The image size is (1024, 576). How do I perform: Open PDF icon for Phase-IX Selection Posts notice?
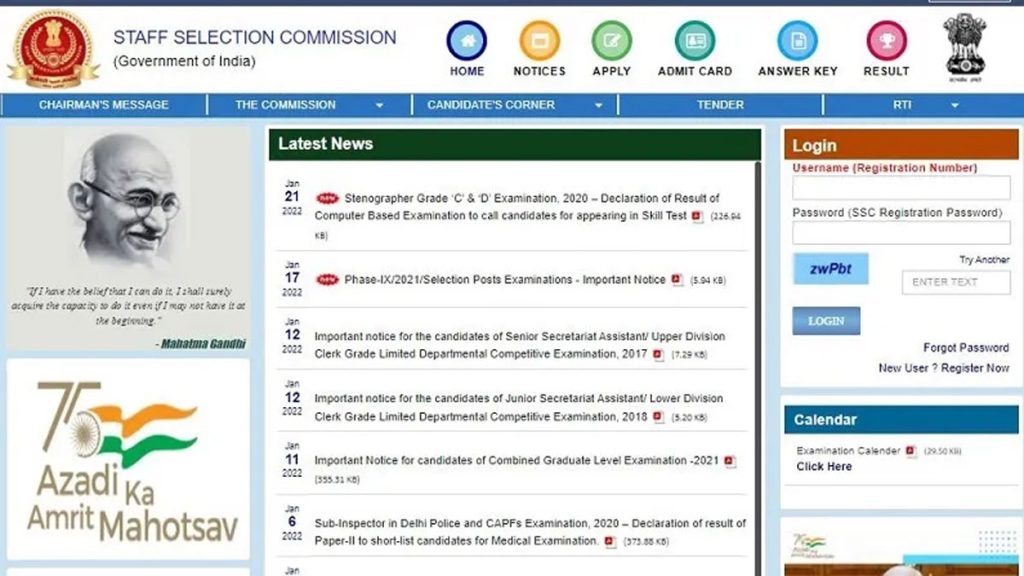677,280
